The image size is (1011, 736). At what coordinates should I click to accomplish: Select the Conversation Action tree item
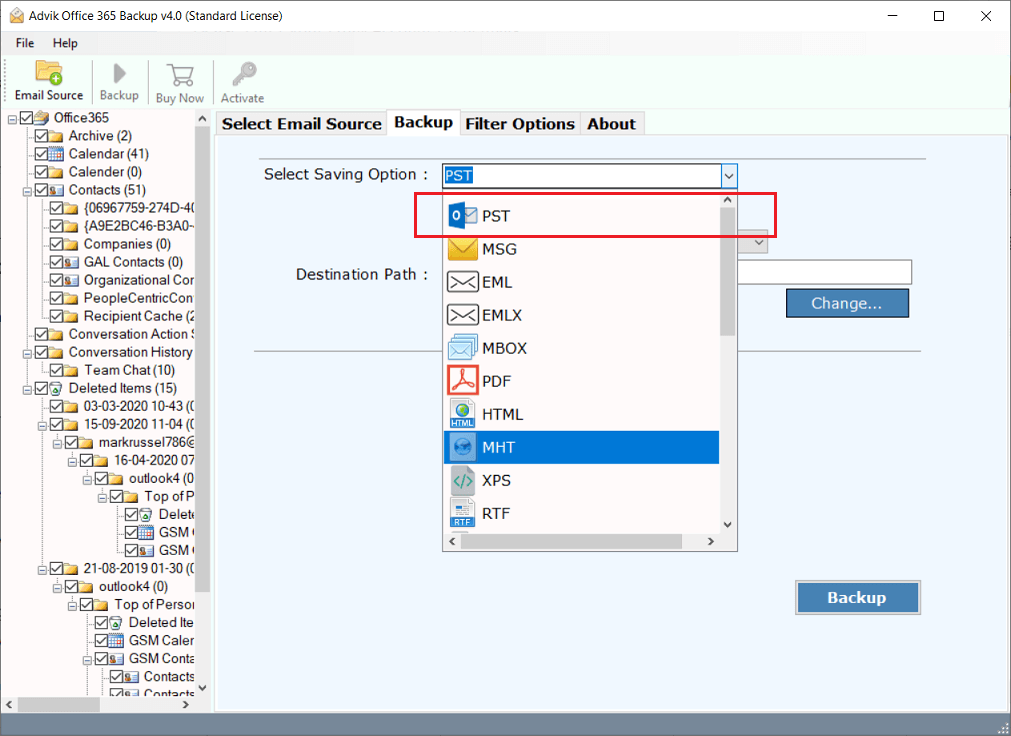coord(131,334)
